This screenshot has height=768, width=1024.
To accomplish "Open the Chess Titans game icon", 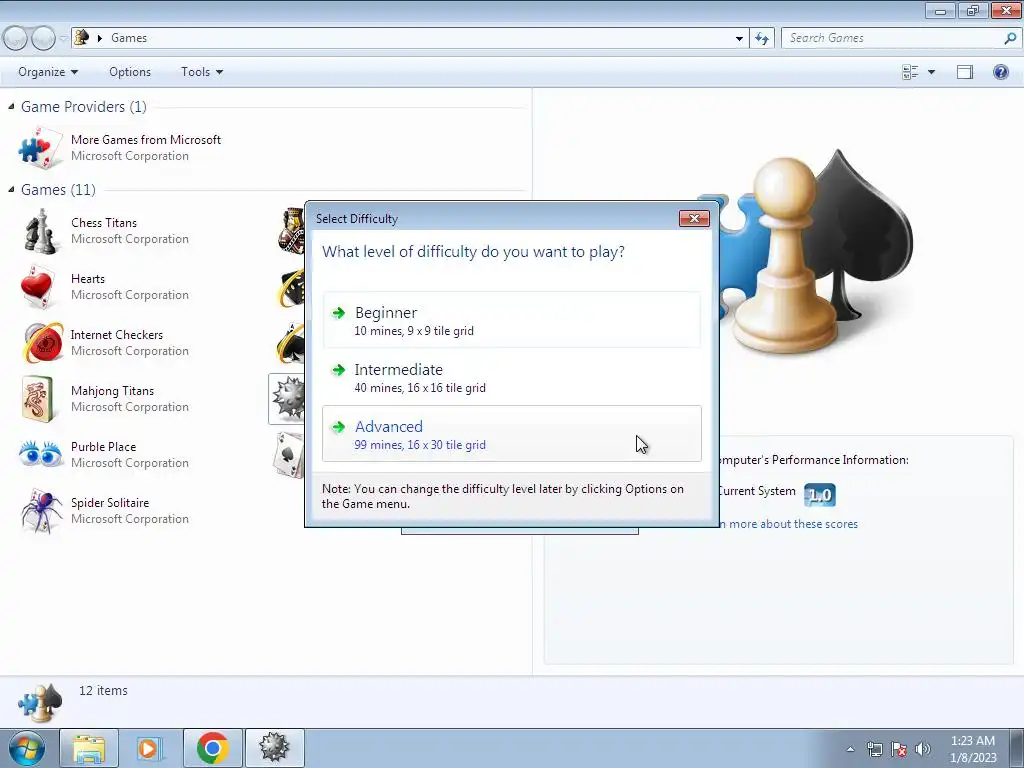I will coord(40,231).
